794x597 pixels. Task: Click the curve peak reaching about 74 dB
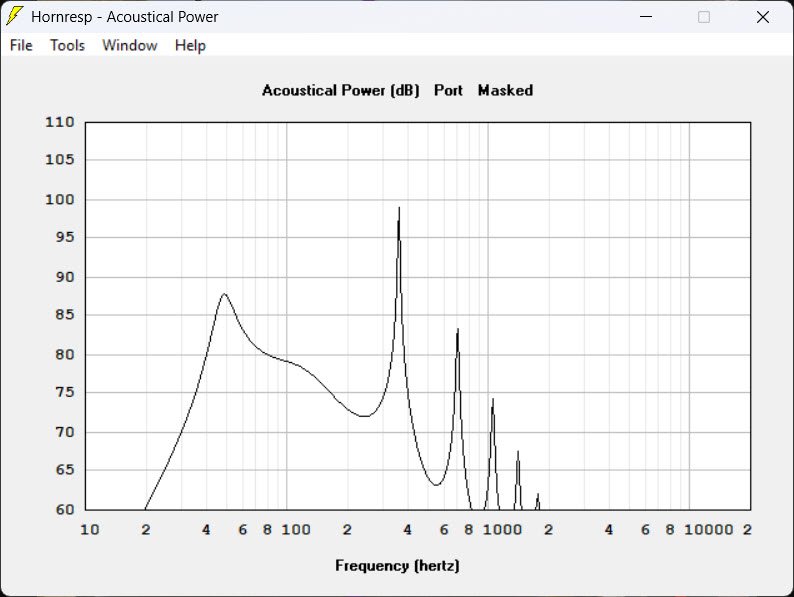point(493,400)
